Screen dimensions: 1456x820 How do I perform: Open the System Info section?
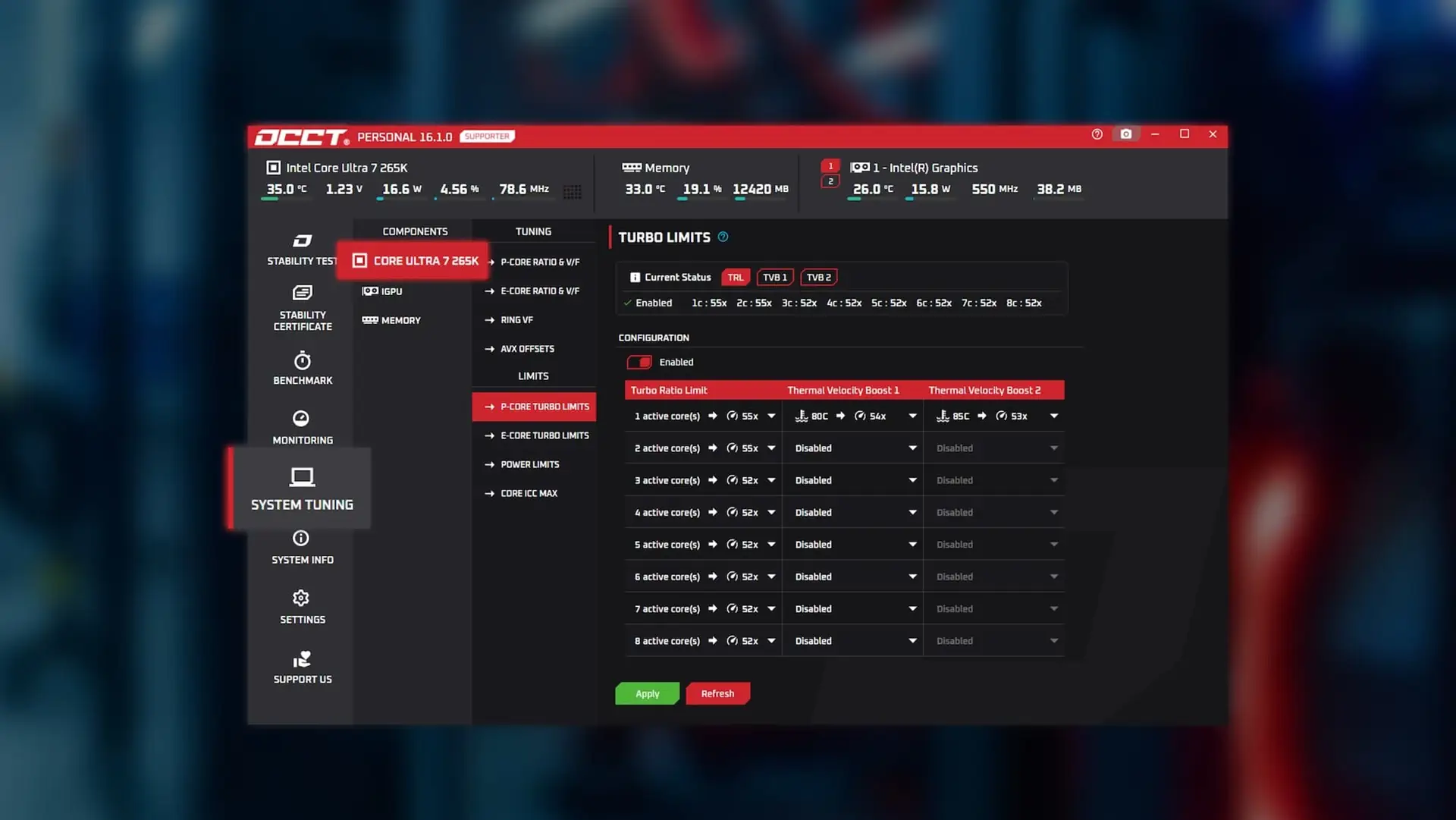tap(302, 548)
